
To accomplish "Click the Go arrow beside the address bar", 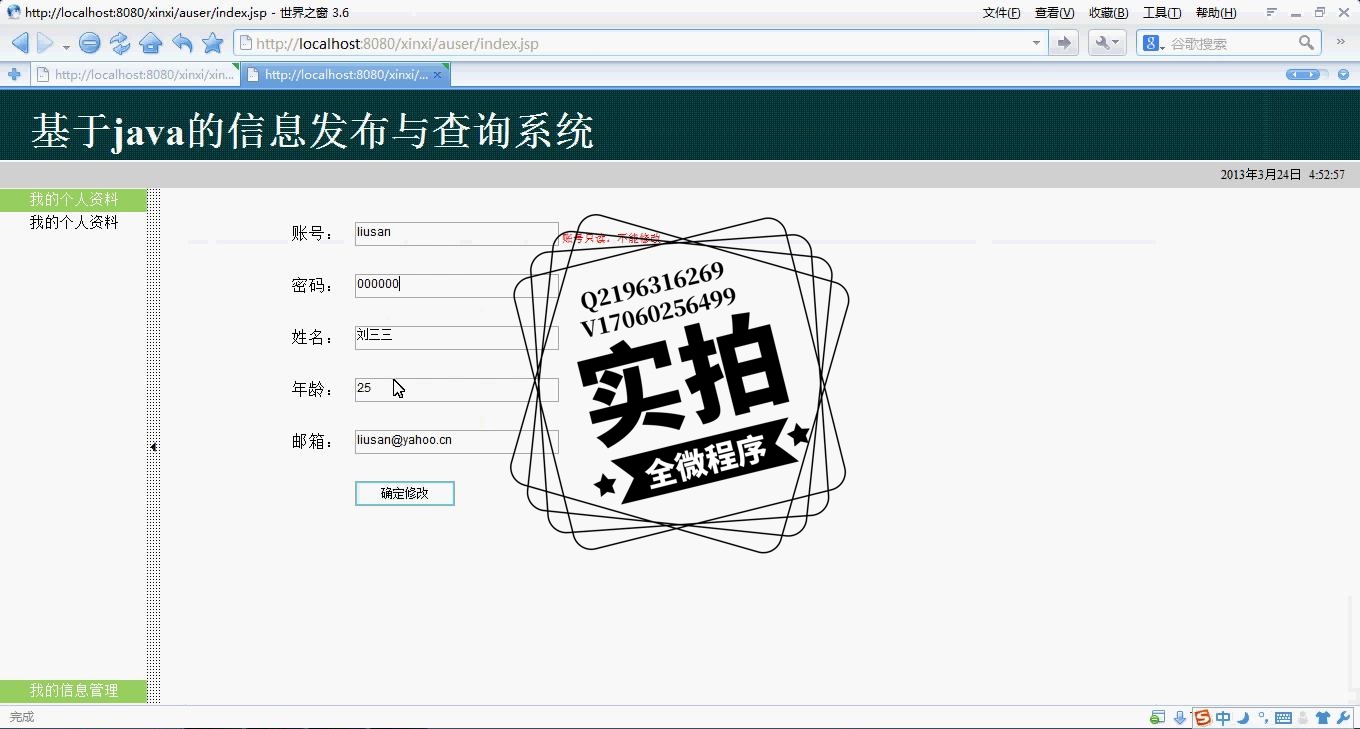I will click(1064, 43).
